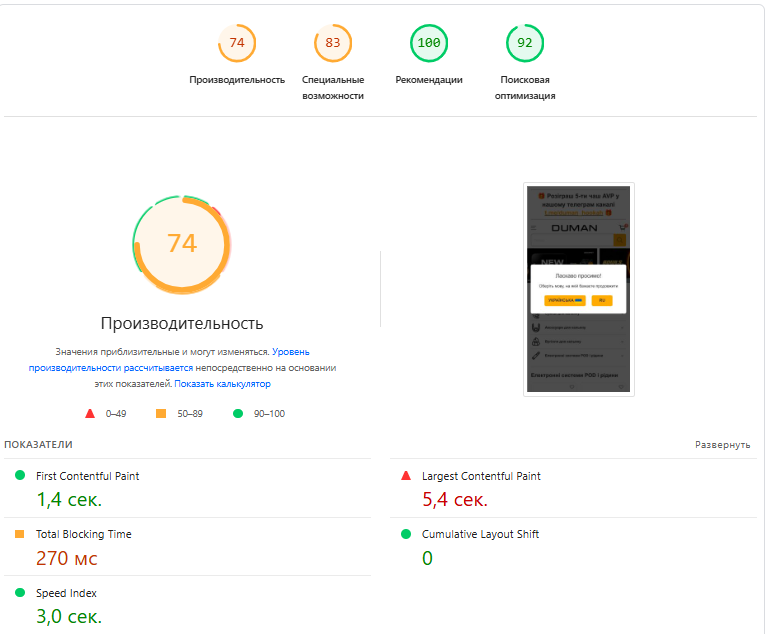Click the 'Рекомендации' category label

[429, 80]
